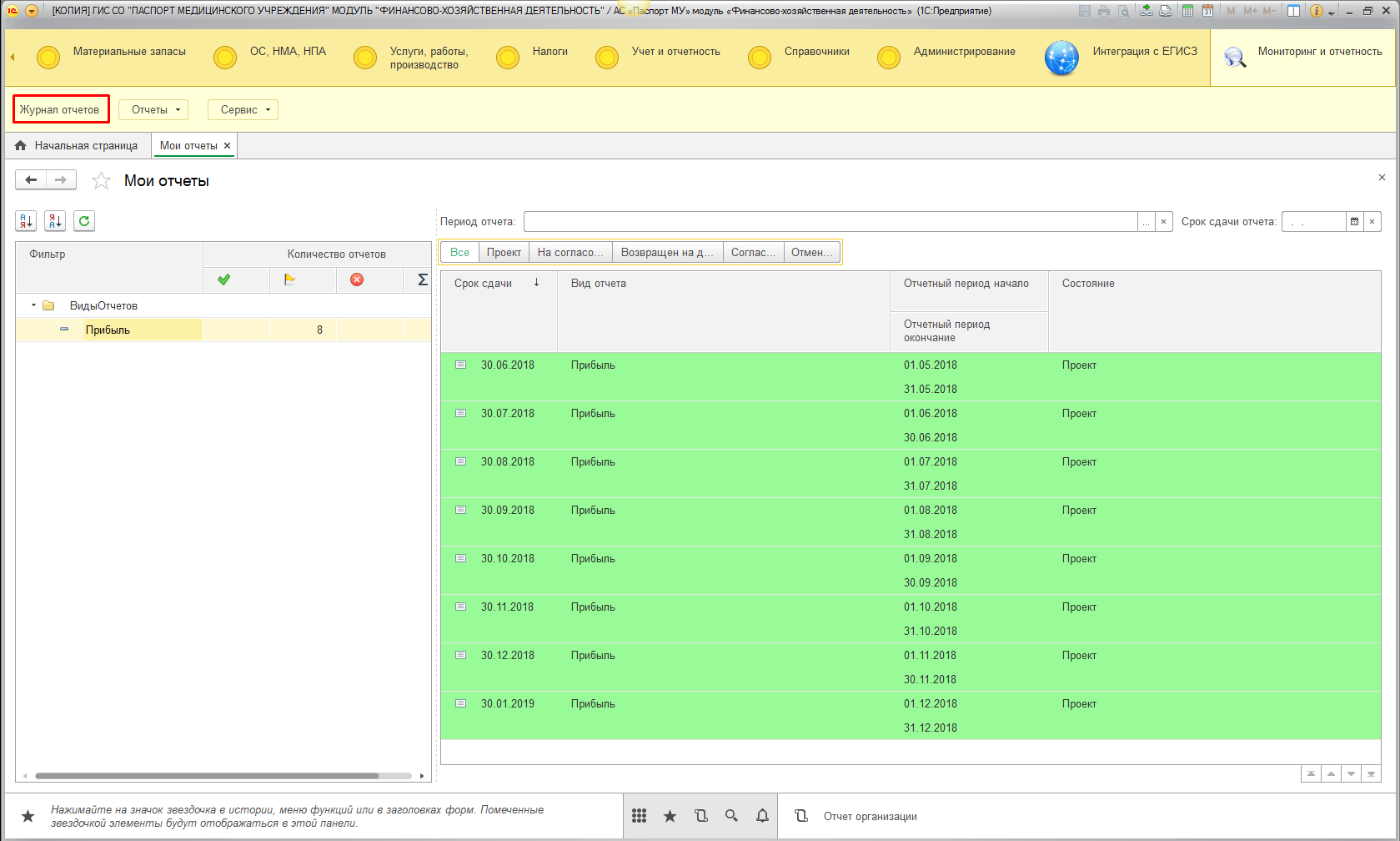The image size is (1400, 841).
Task: Click the Журнал отчетов button
Action: click(60, 110)
